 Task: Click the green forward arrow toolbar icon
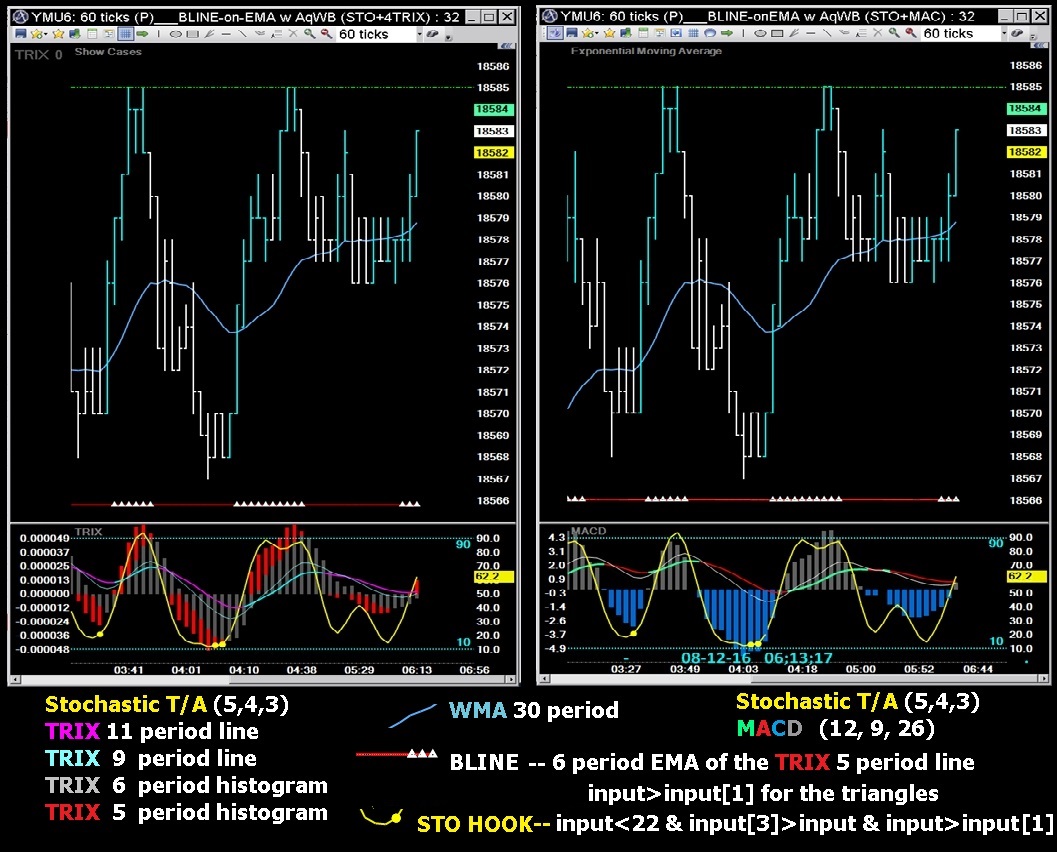[142, 33]
